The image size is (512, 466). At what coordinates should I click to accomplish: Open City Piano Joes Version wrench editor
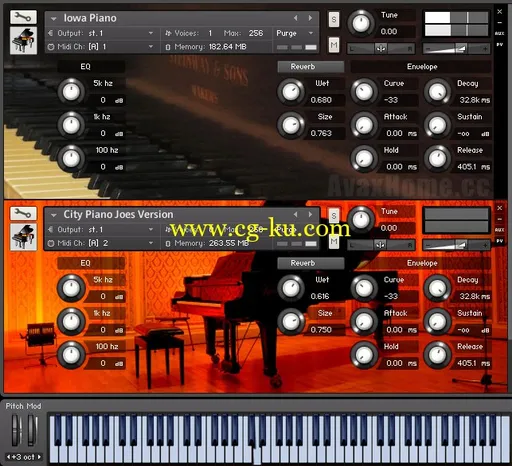tap(23, 213)
